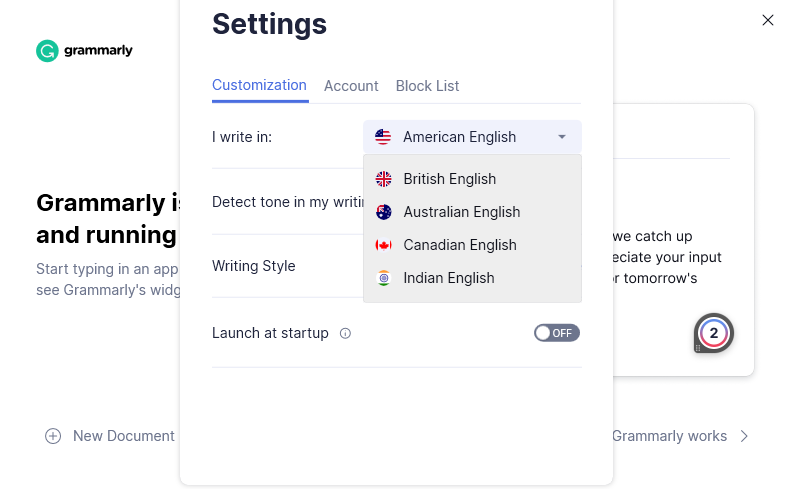Click the British flag icon

coord(383,179)
